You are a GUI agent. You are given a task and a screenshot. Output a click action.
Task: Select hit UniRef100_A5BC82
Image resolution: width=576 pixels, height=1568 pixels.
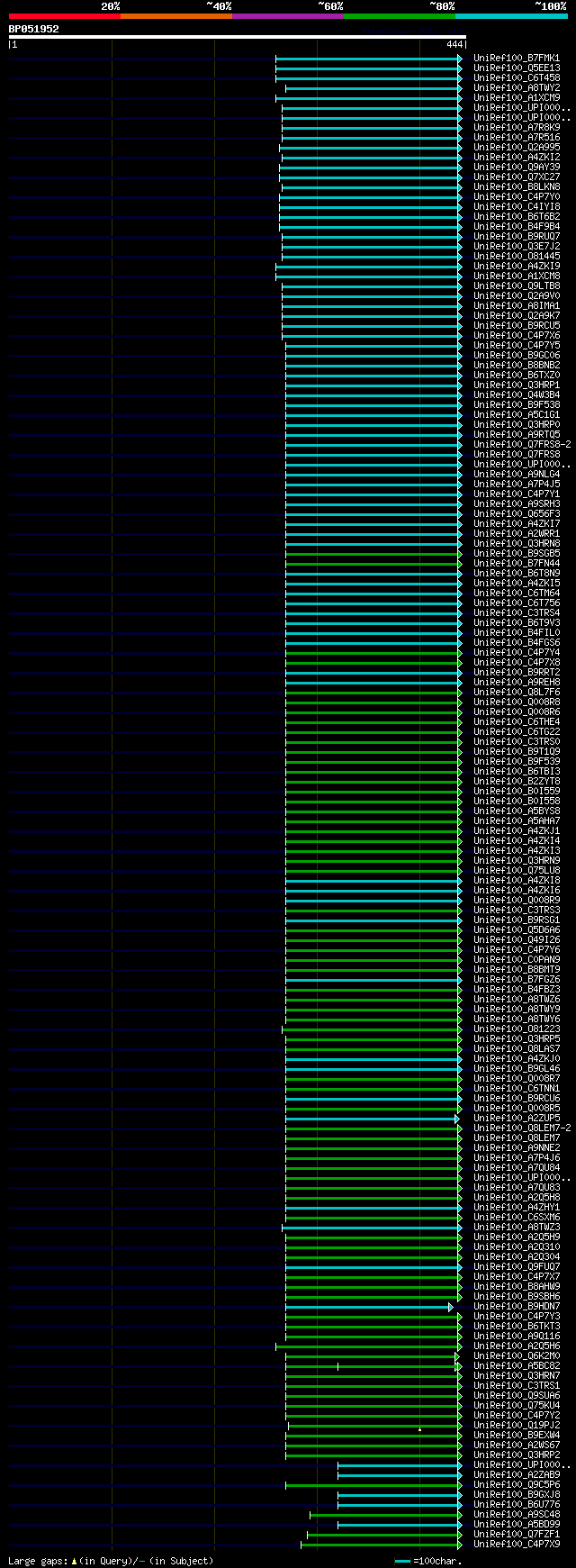click(517, 1366)
